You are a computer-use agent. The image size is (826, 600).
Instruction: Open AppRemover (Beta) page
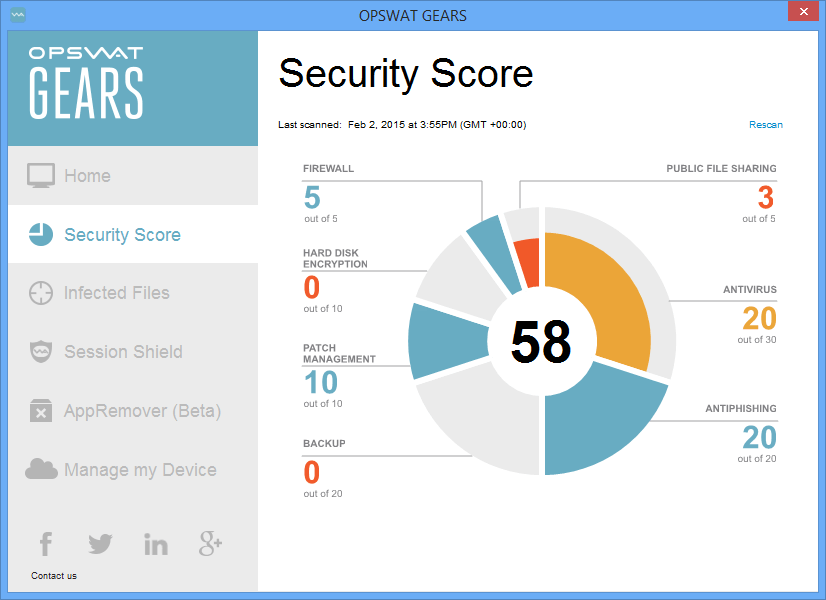(133, 410)
